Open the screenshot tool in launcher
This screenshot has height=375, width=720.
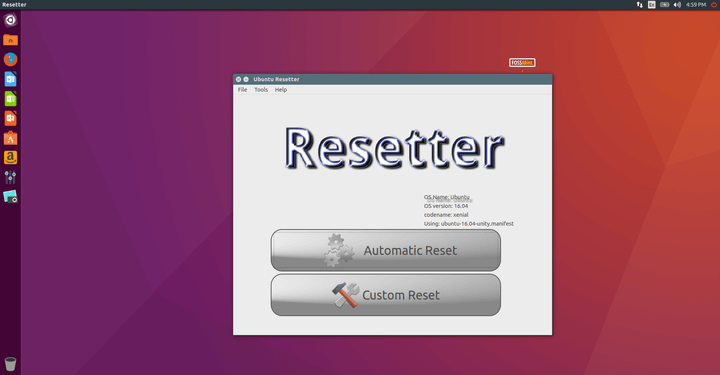click(10, 197)
